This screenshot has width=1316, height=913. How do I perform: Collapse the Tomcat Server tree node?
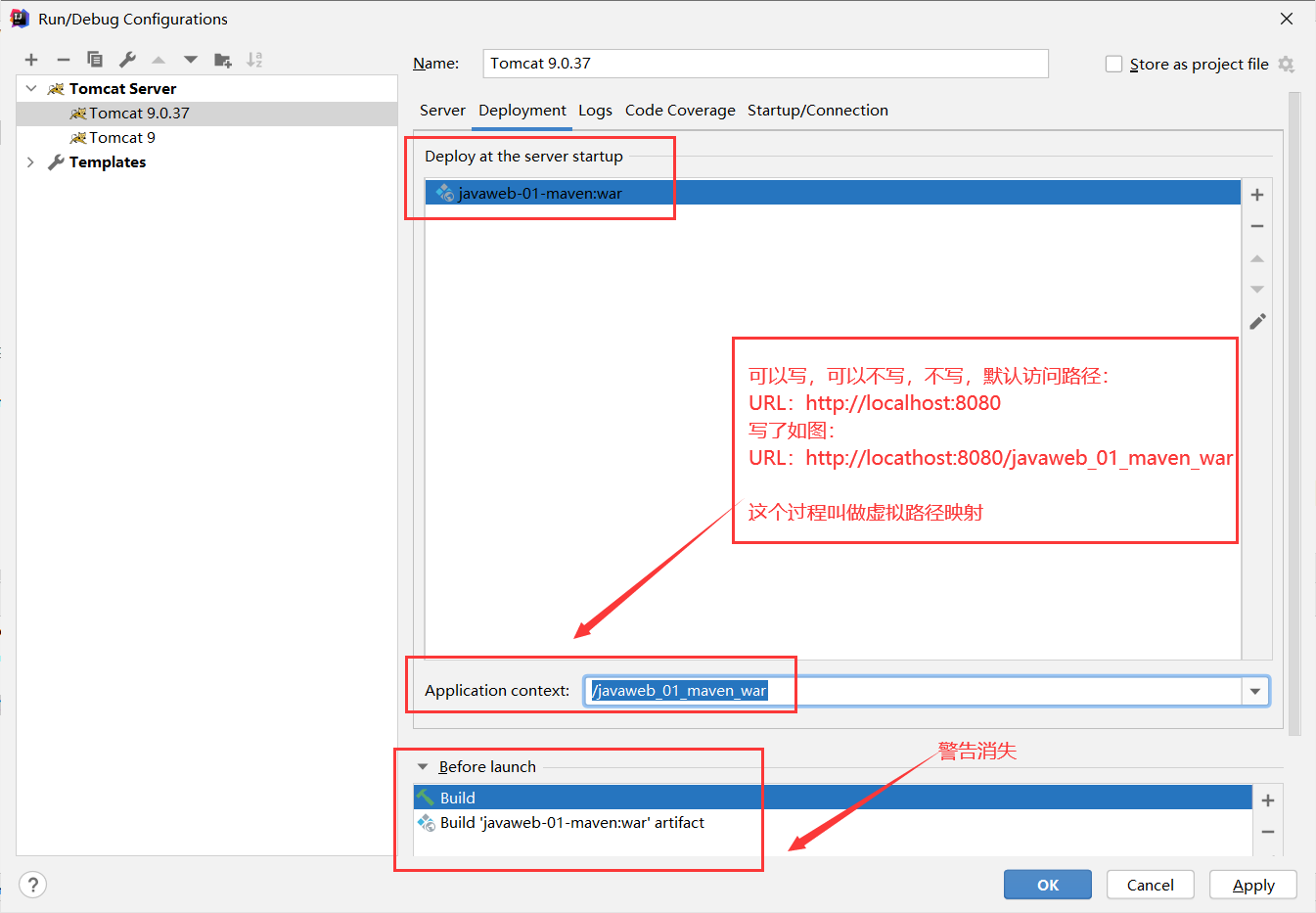[x=31, y=88]
